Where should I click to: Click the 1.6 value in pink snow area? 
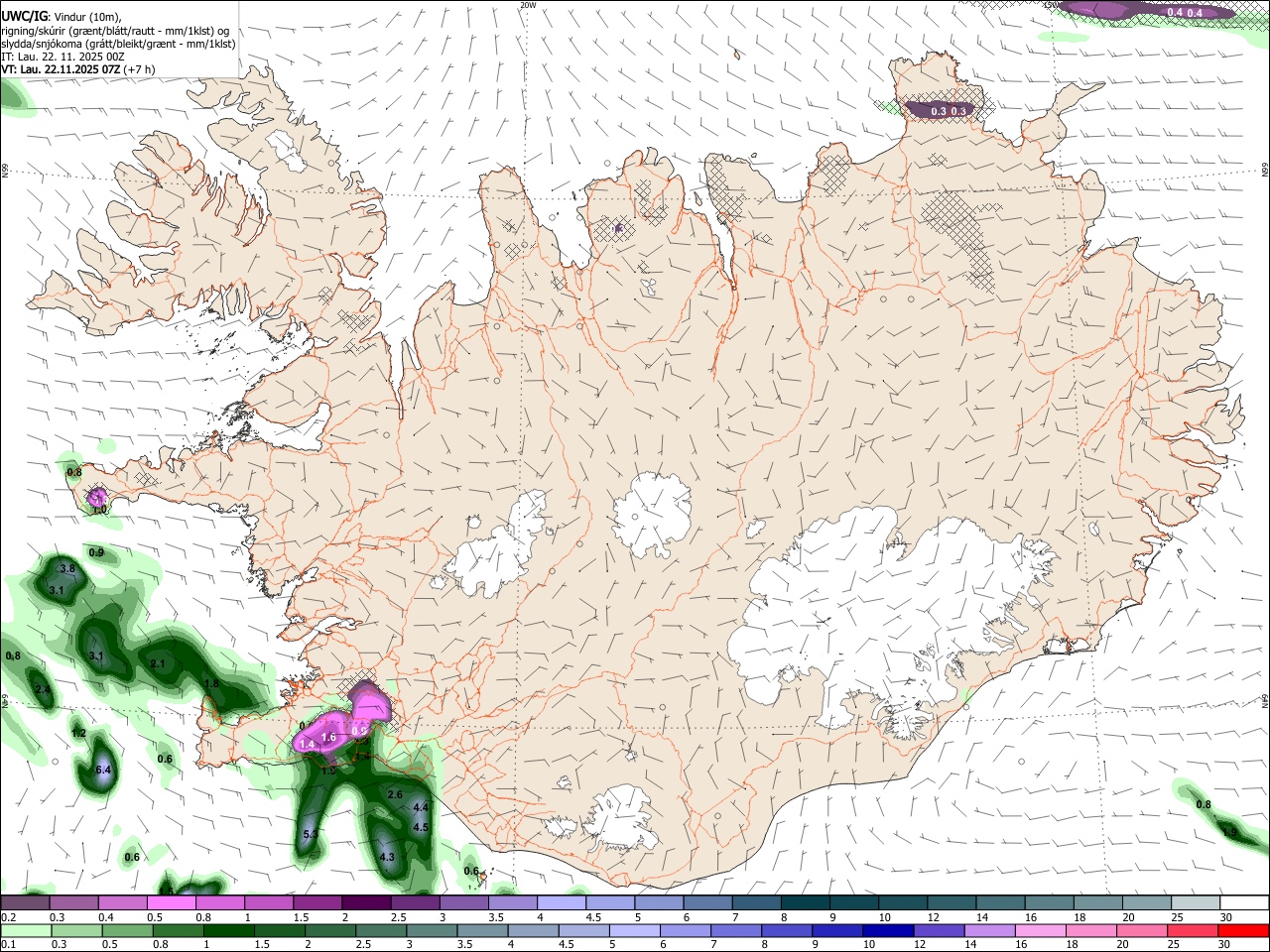pos(329,738)
